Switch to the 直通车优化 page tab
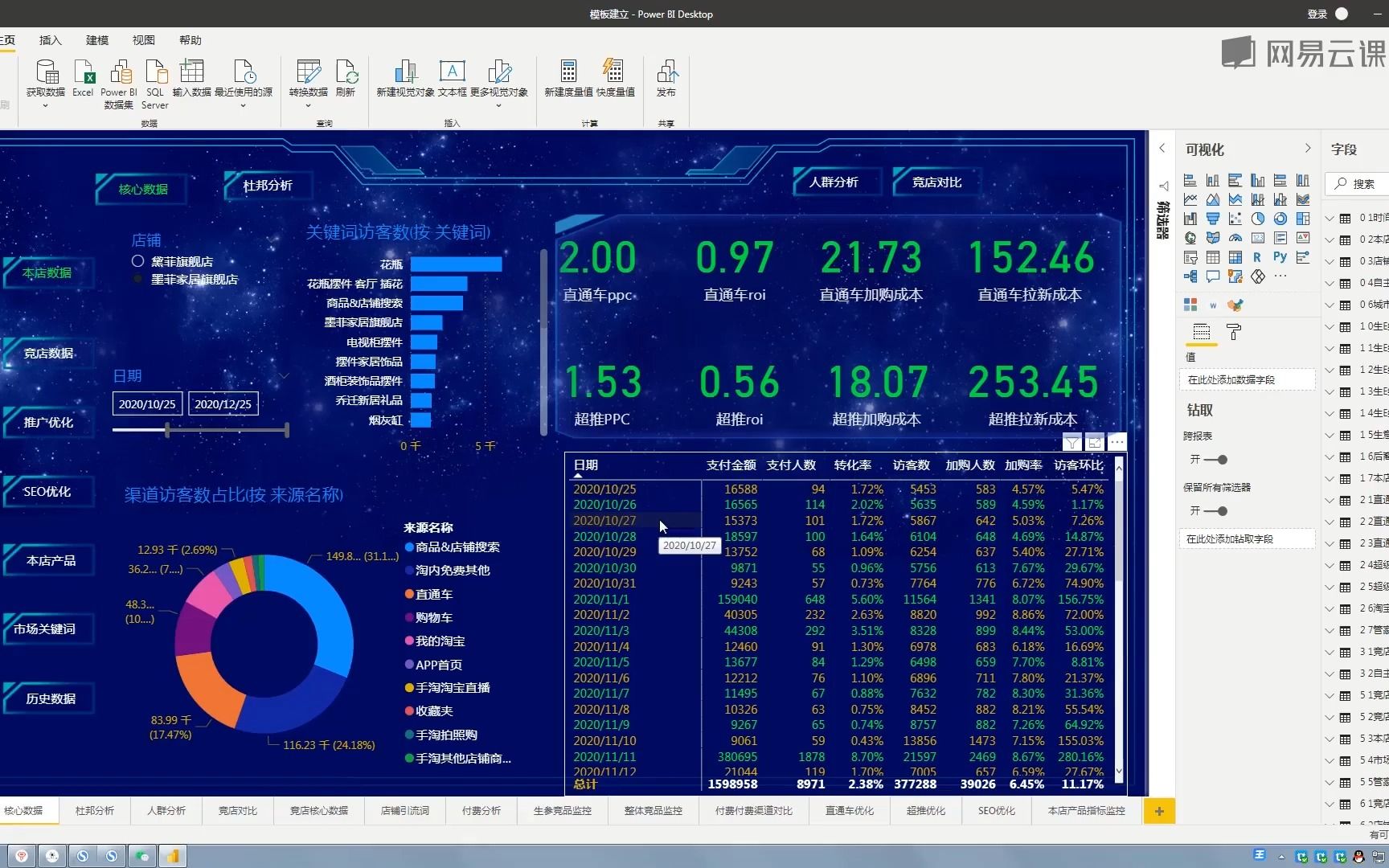Screen dimensions: 1389x868 tap(850, 811)
